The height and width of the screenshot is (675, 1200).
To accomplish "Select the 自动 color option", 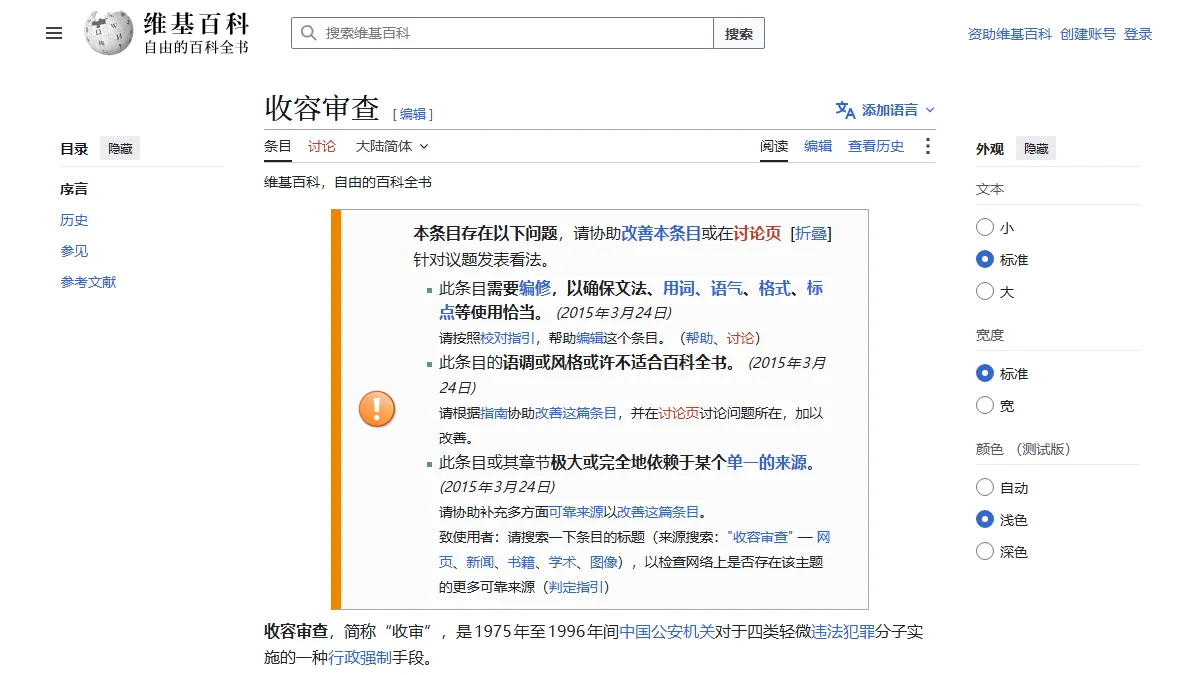I will [x=985, y=488].
